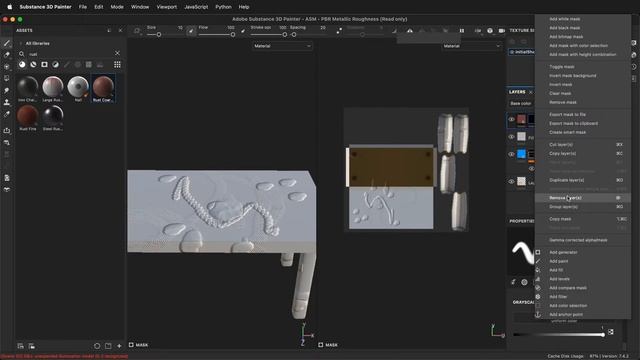Choose Add generator in context menu
640x360 pixels.
pyautogui.click(x=583, y=252)
